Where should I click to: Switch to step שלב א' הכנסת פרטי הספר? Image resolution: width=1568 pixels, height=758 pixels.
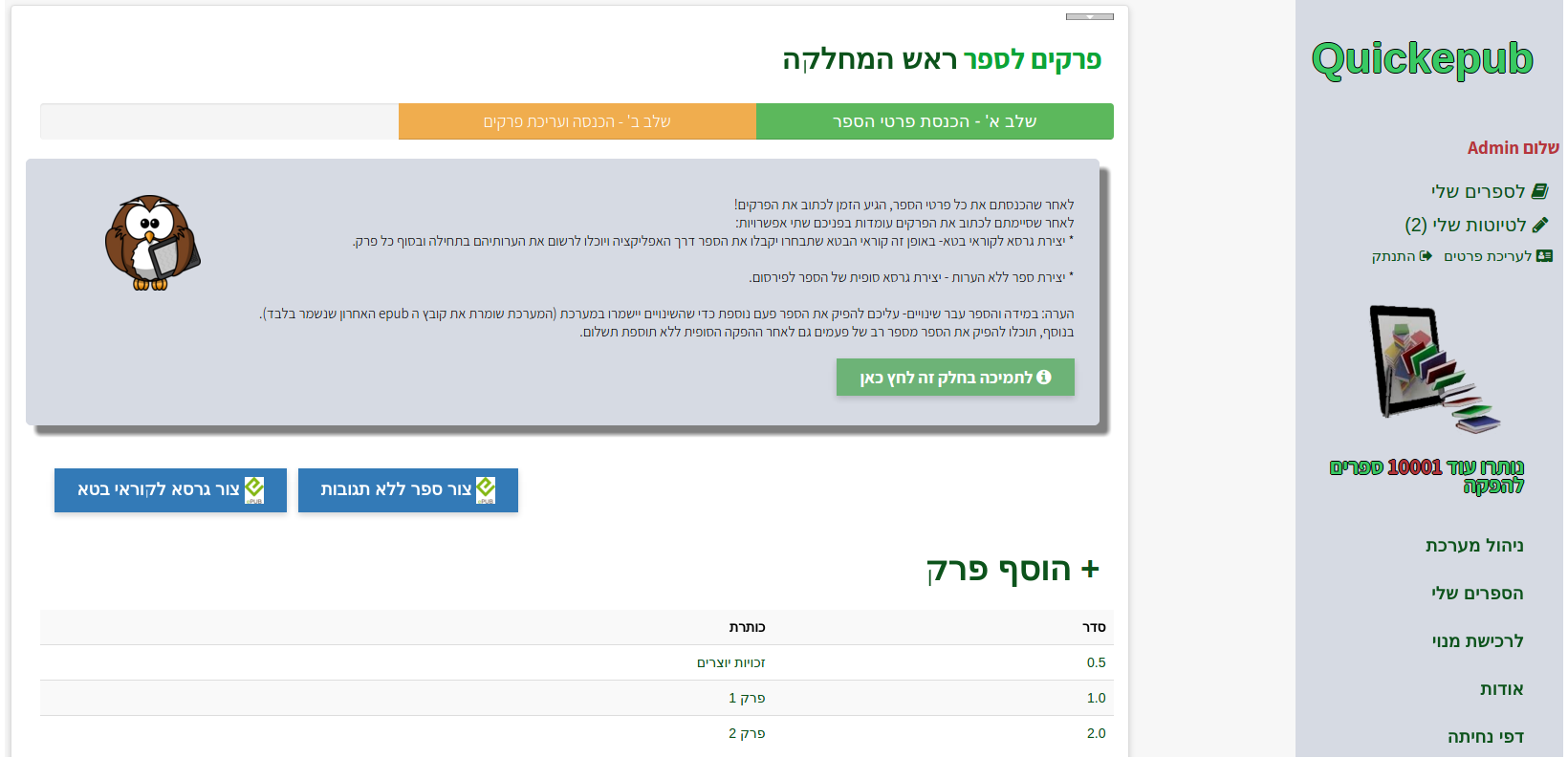point(934,121)
